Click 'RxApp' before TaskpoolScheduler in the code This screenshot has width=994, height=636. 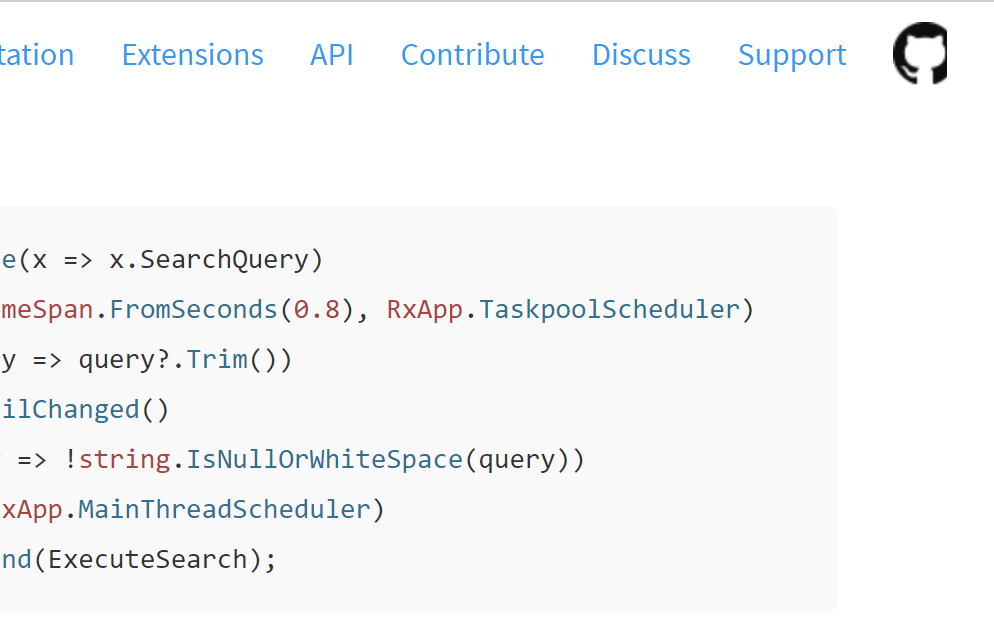(425, 310)
